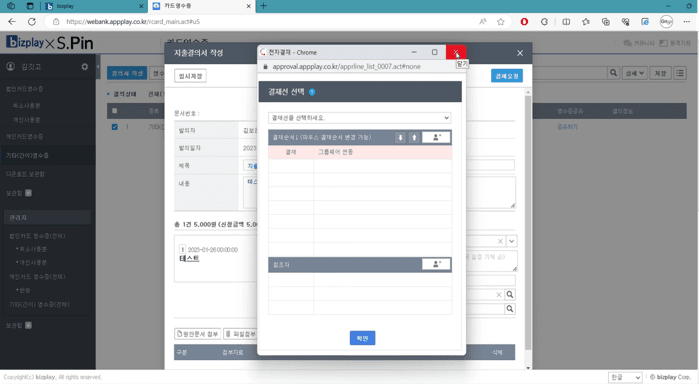Add approver via person icon in 결재순서 header
The image size is (699, 384).
pos(436,137)
